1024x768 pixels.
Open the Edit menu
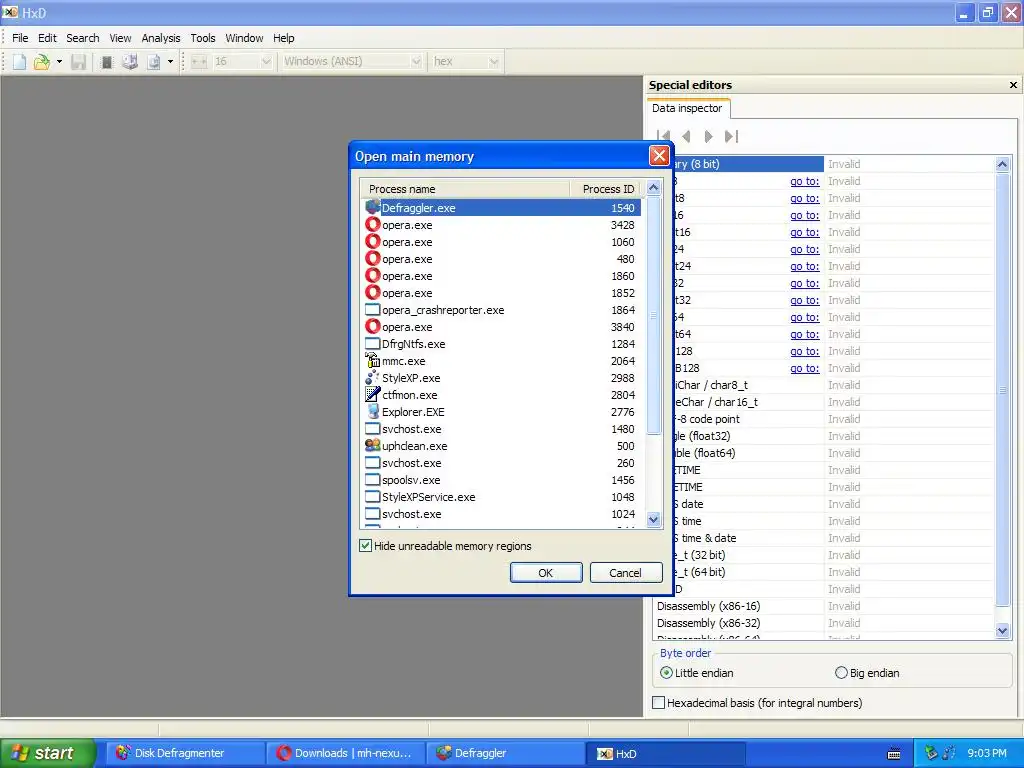click(x=47, y=38)
